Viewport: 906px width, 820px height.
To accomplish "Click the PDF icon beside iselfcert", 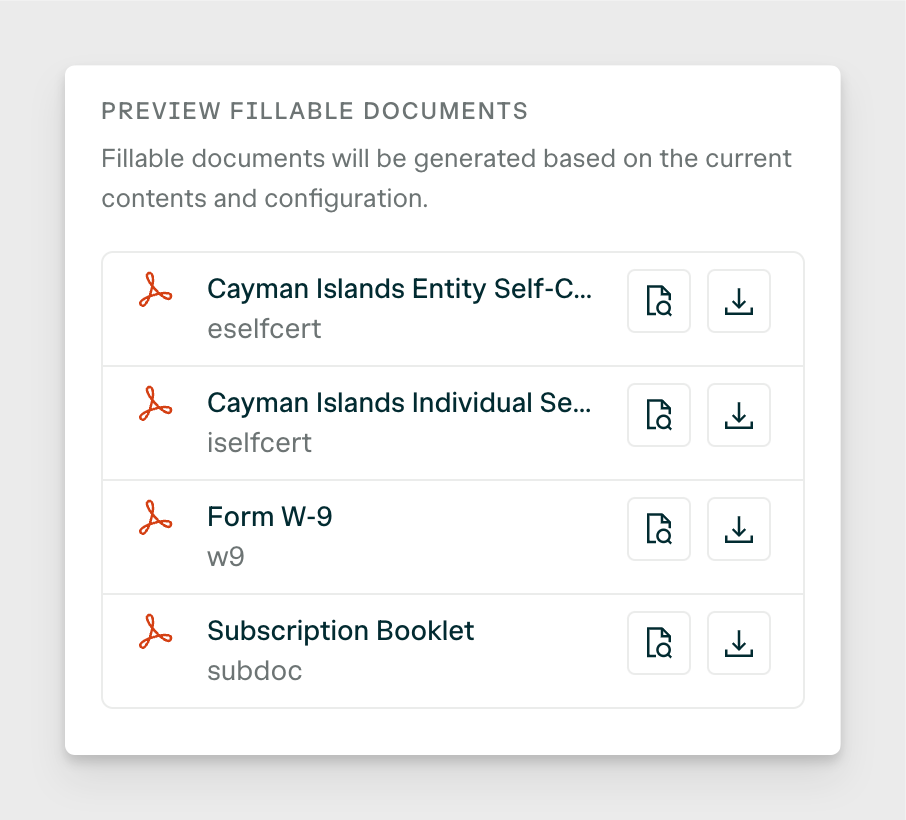I will pos(155,403).
